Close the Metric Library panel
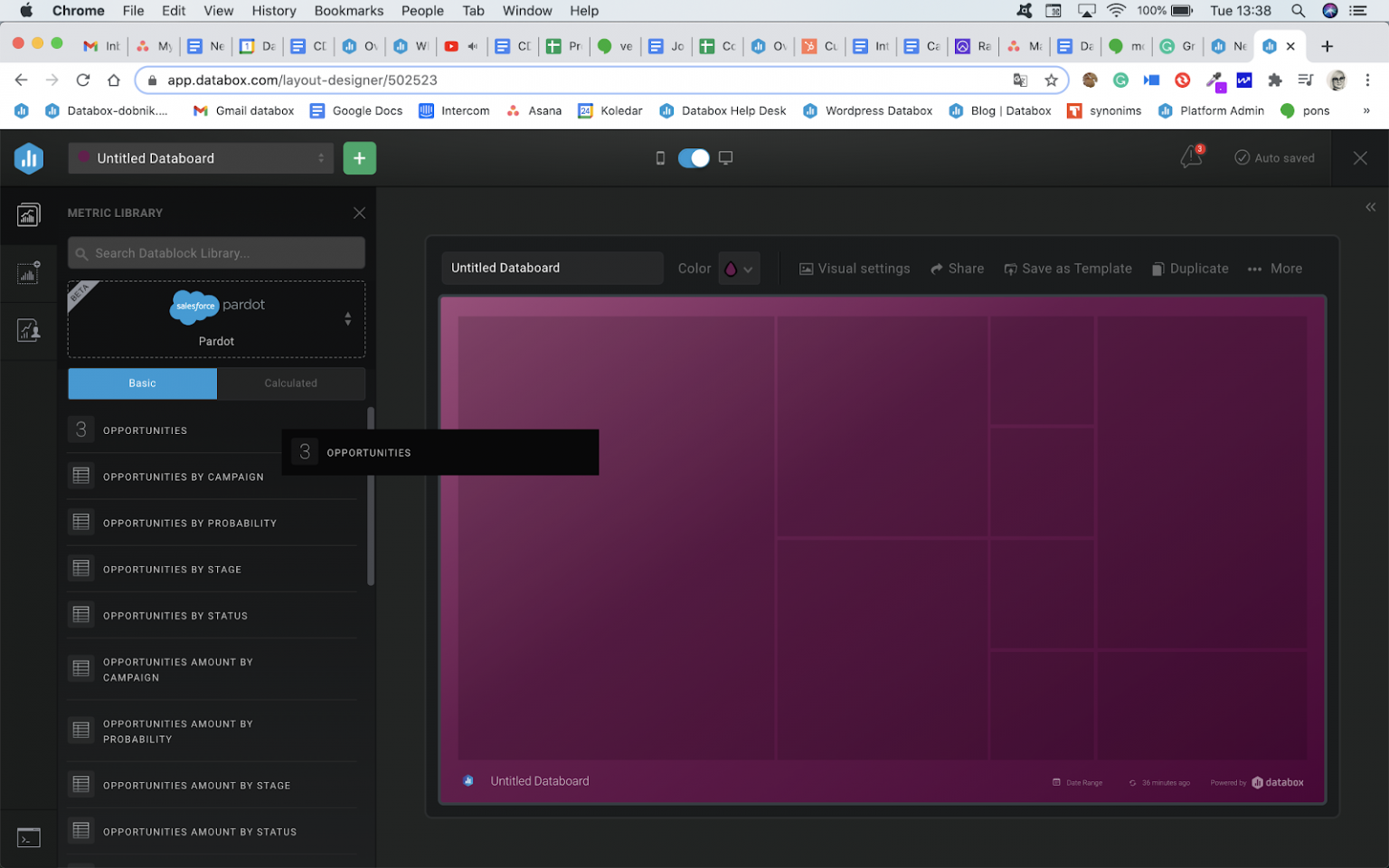The width and height of the screenshot is (1389, 868). (x=359, y=213)
